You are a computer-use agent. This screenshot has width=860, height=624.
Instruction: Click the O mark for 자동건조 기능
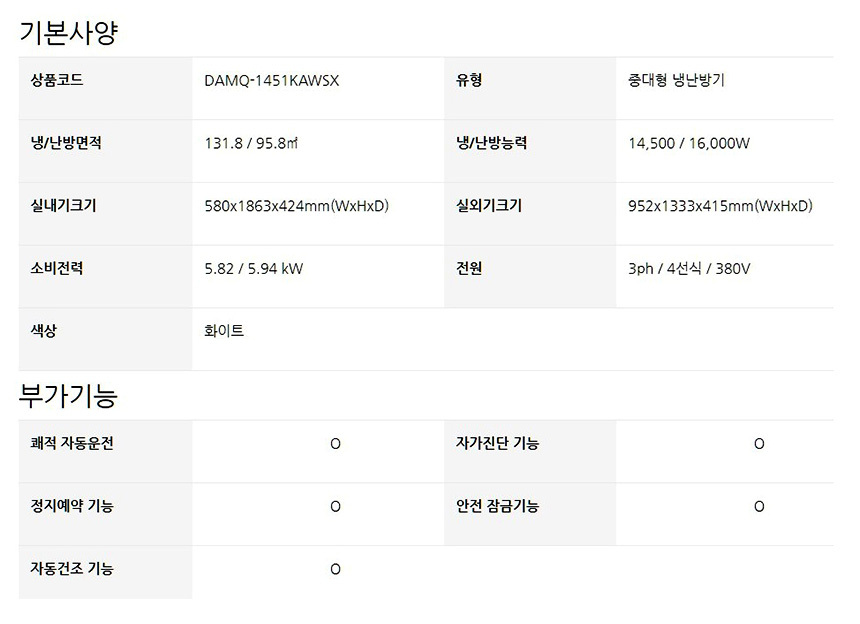[335, 570]
